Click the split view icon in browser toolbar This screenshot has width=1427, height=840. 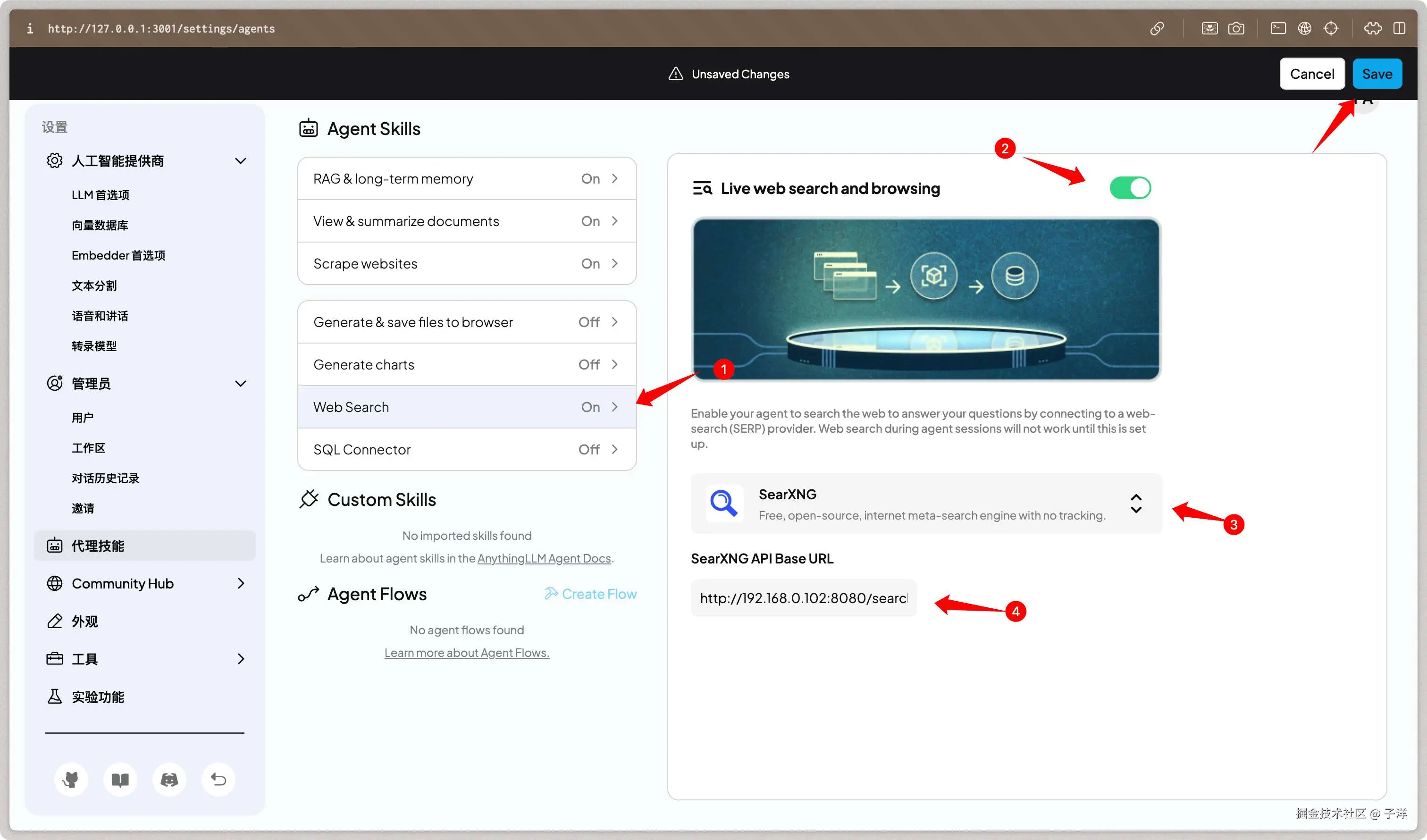click(1399, 28)
